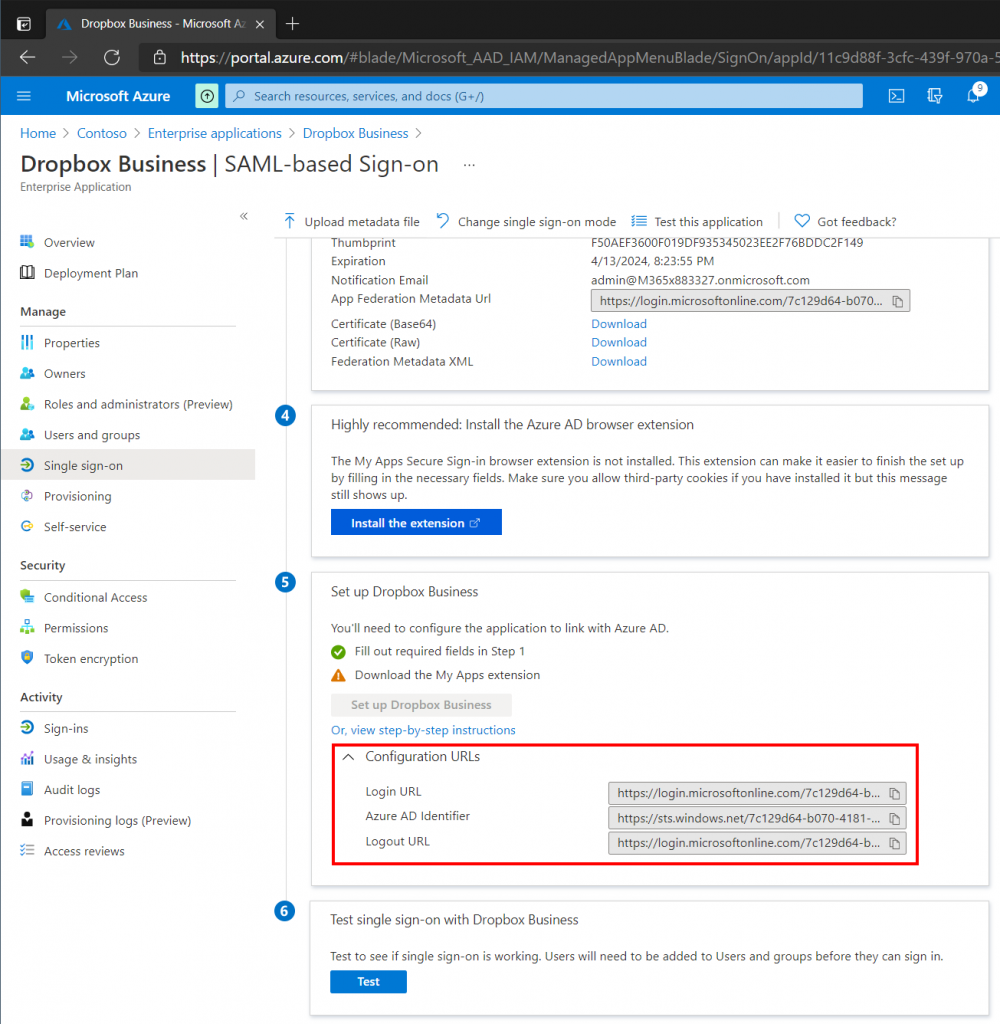Viewport: 1000px width, 1024px height.
Task: Select the Login URL field text
Action: pos(748,793)
